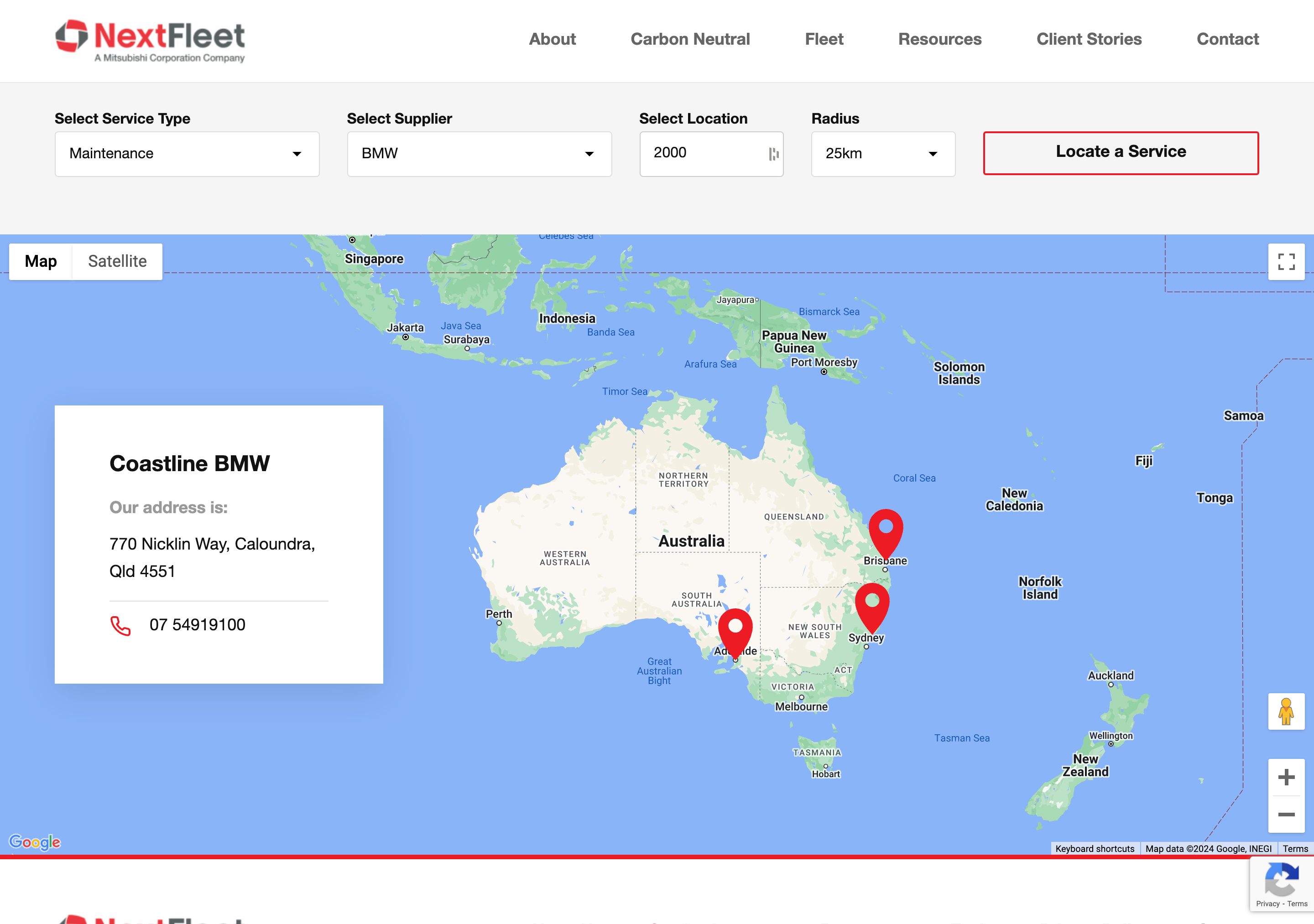This screenshot has height=924, width=1314.
Task: Switch the map to Satellite view
Action: [117, 261]
